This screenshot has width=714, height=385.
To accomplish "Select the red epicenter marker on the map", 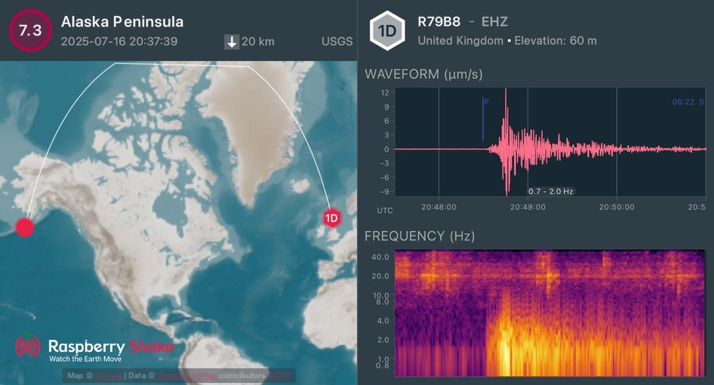I will (x=25, y=228).
